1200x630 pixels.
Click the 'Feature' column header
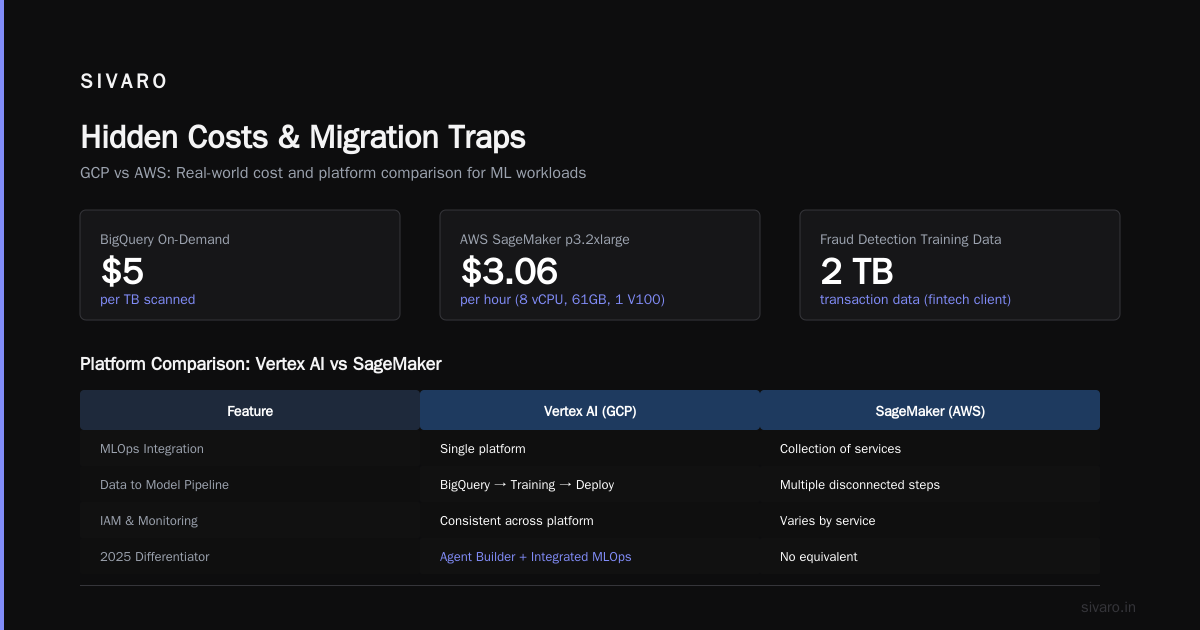[x=250, y=411]
